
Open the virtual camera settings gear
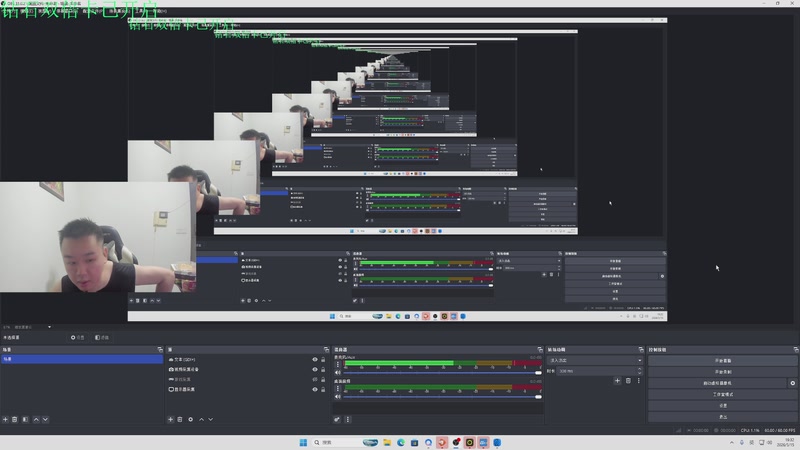(792, 383)
